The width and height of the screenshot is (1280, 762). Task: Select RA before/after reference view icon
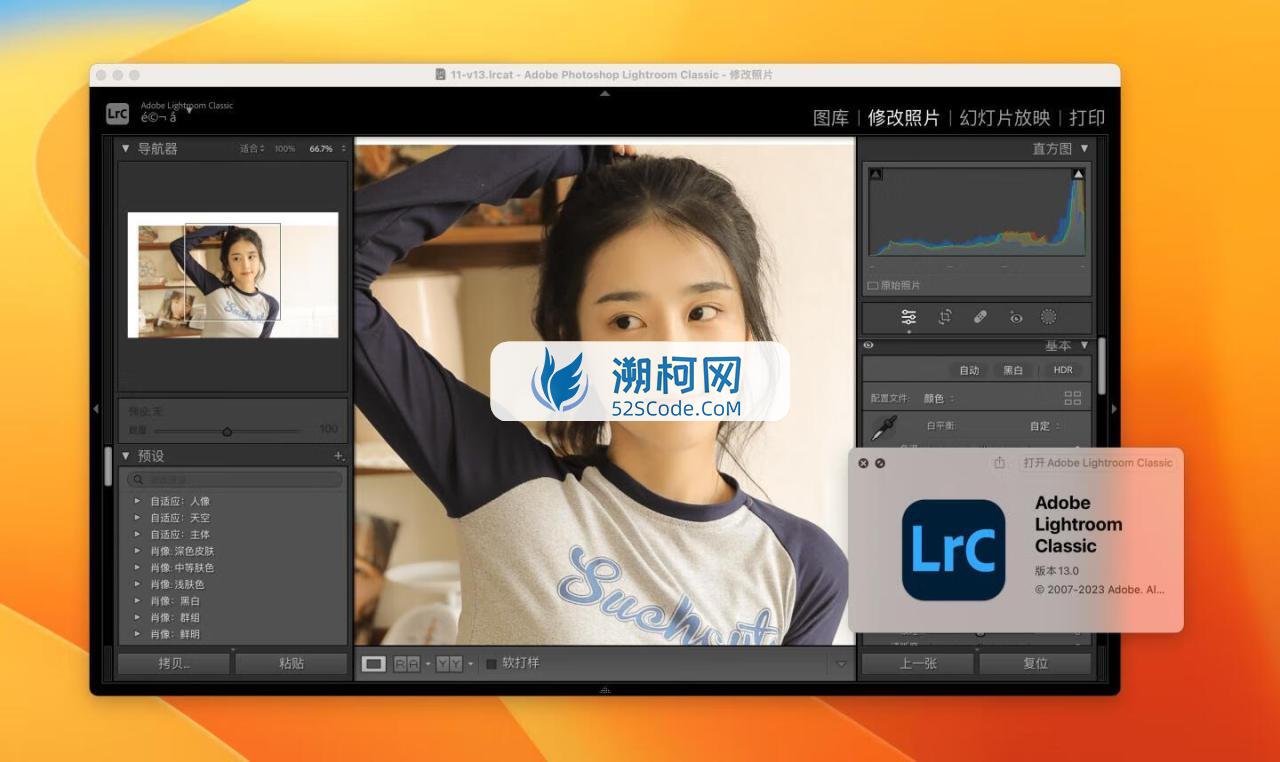point(406,664)
